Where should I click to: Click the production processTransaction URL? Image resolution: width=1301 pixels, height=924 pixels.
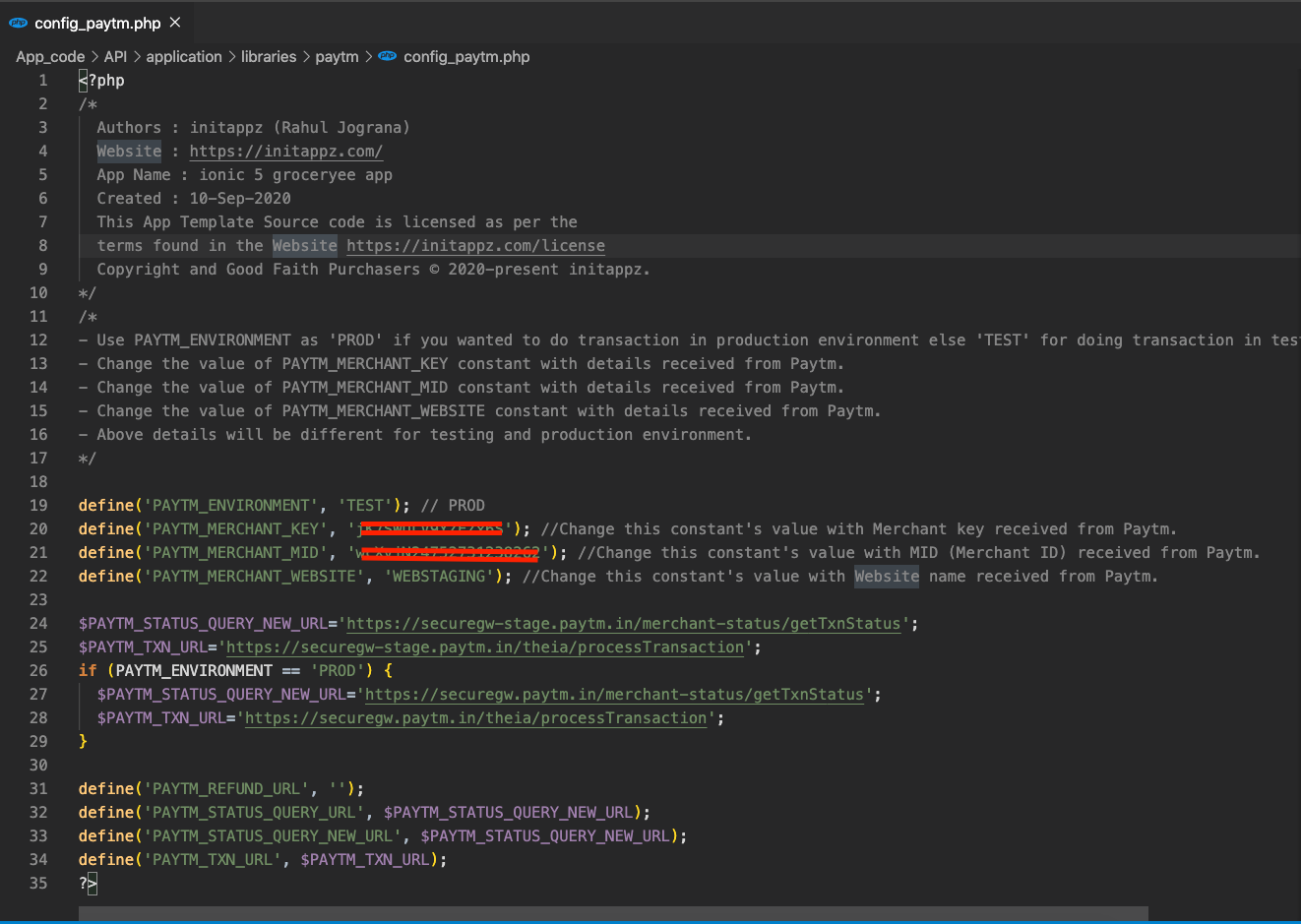(475, 718)
